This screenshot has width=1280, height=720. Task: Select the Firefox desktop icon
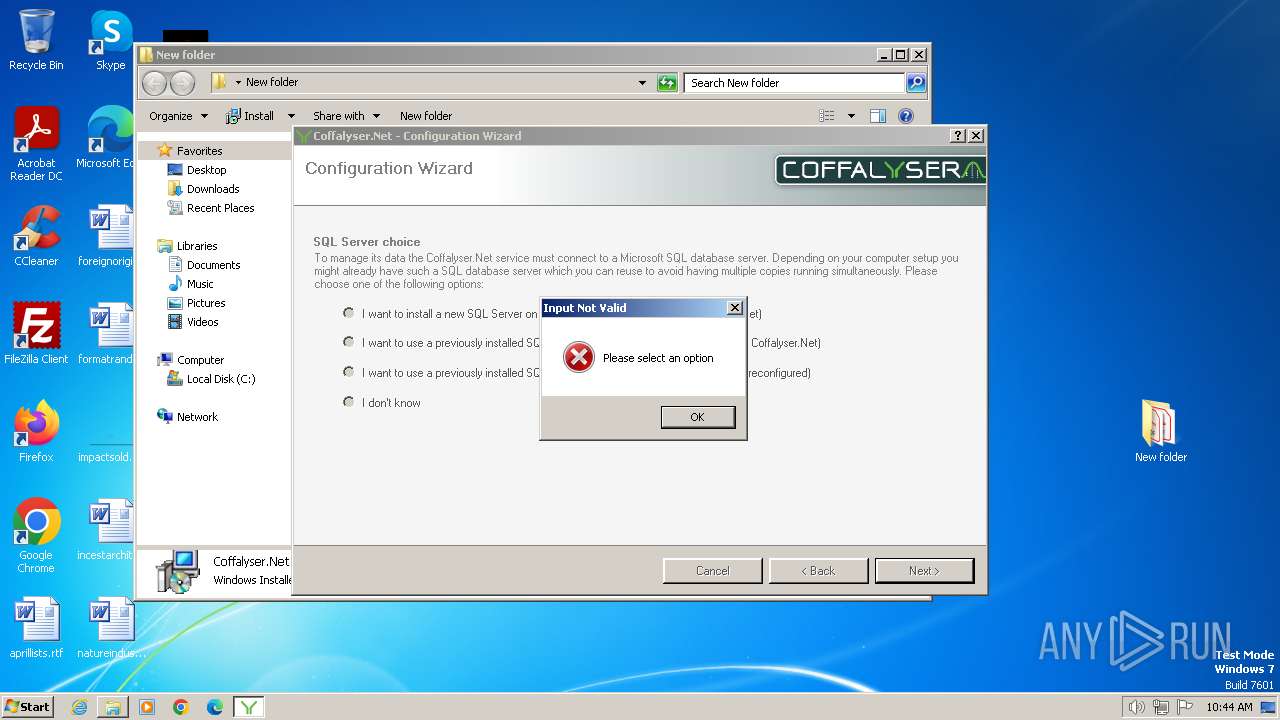point(36,432)
